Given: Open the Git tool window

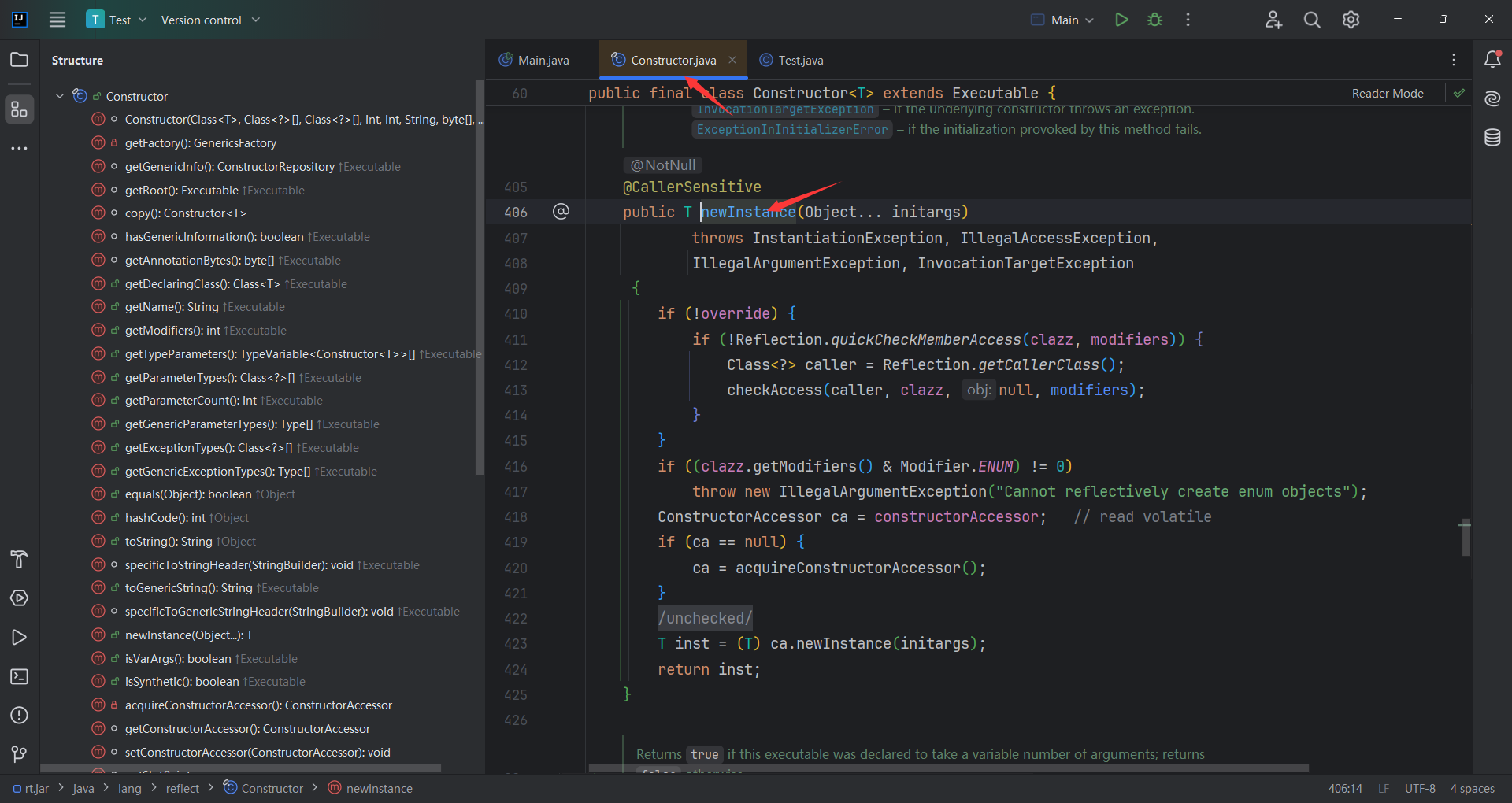Looking at the screenshot, I should tap(19, 754).
